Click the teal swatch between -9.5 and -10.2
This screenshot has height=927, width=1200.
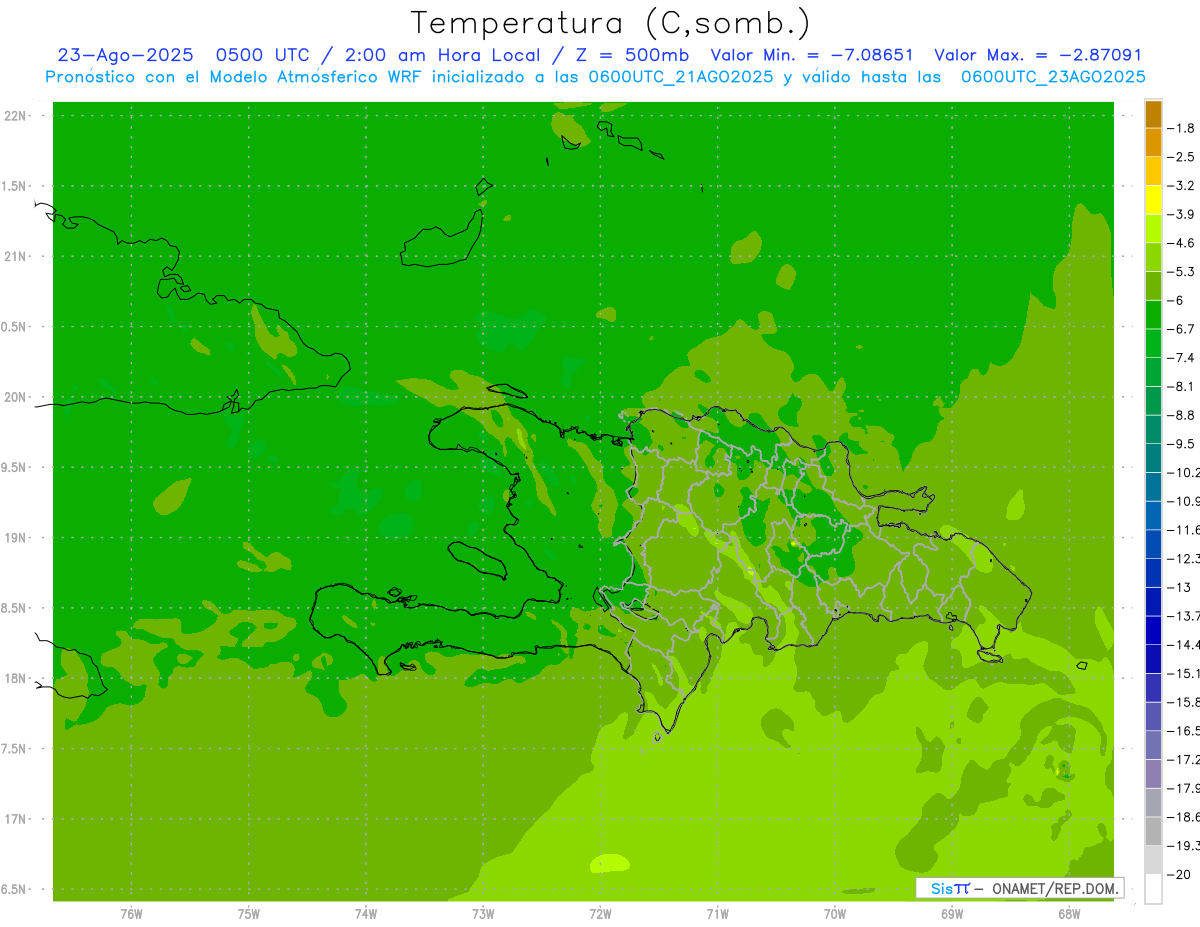1153,458
